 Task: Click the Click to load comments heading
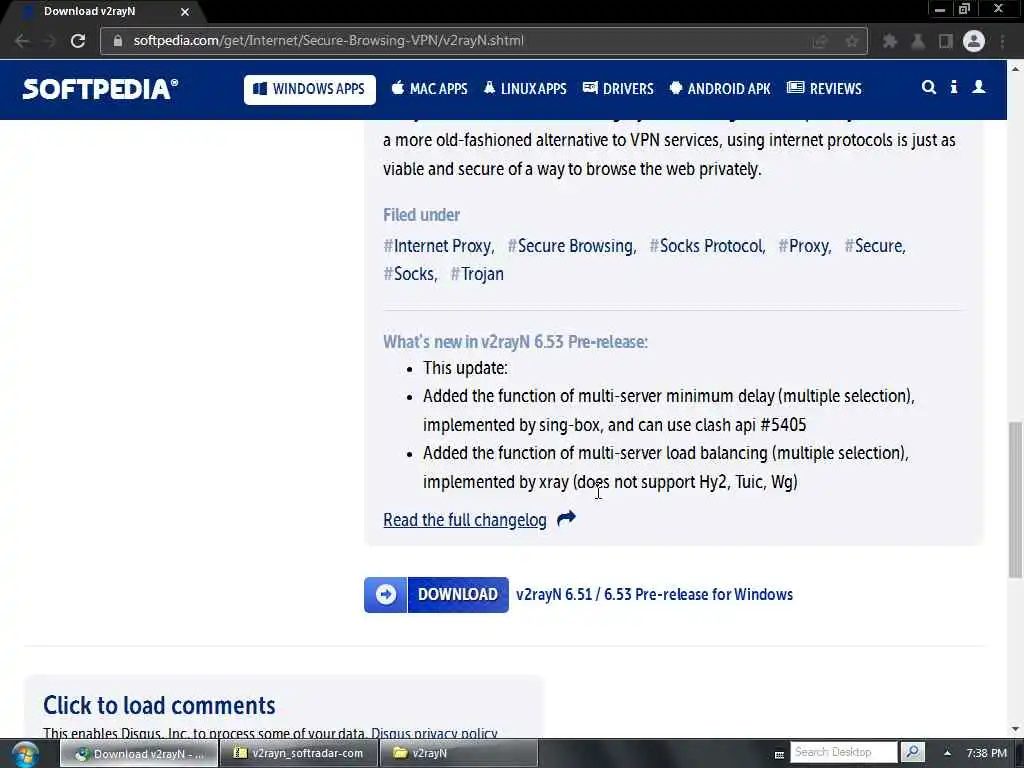[159, 706]
